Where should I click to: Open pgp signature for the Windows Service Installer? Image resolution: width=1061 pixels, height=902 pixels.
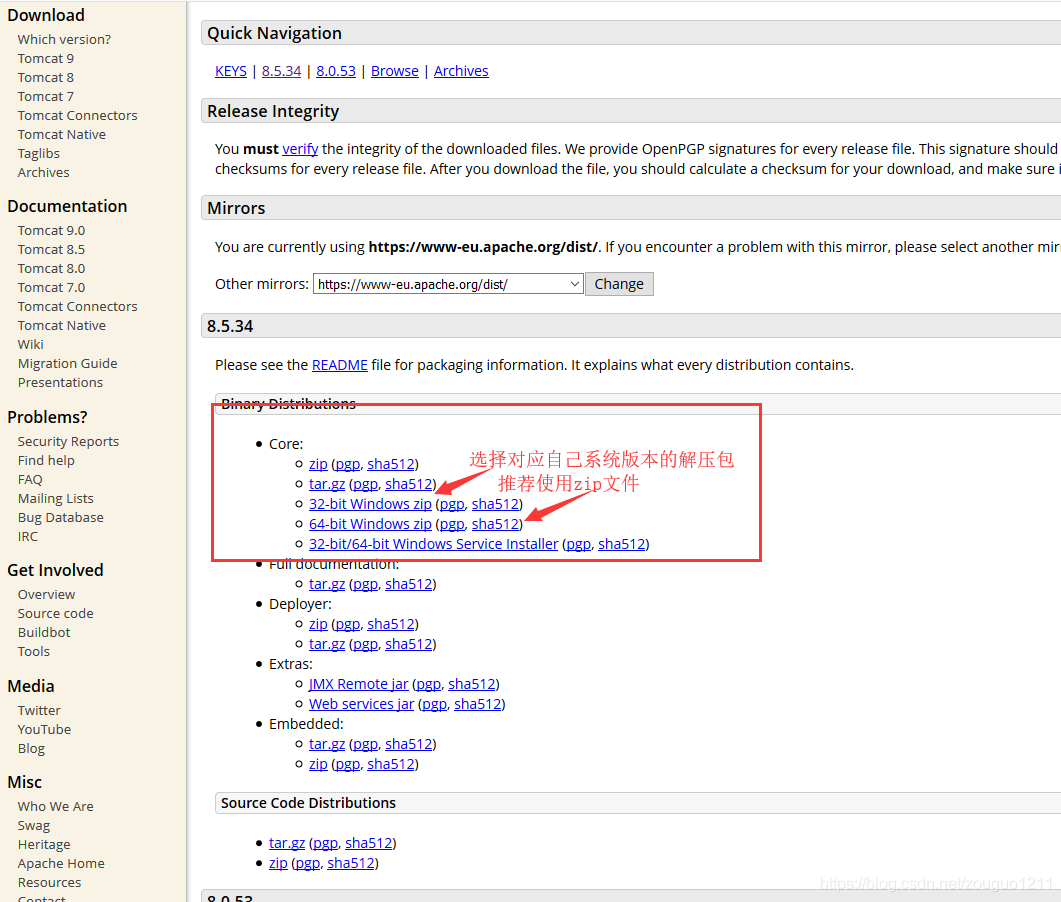(x=579, y=544)
